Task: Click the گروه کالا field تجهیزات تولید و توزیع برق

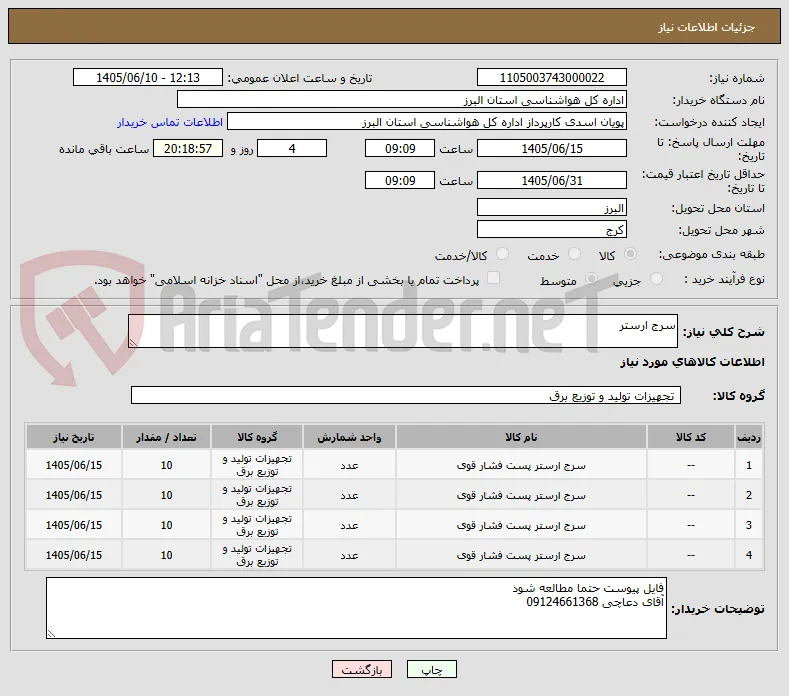Action: point(406,396)
